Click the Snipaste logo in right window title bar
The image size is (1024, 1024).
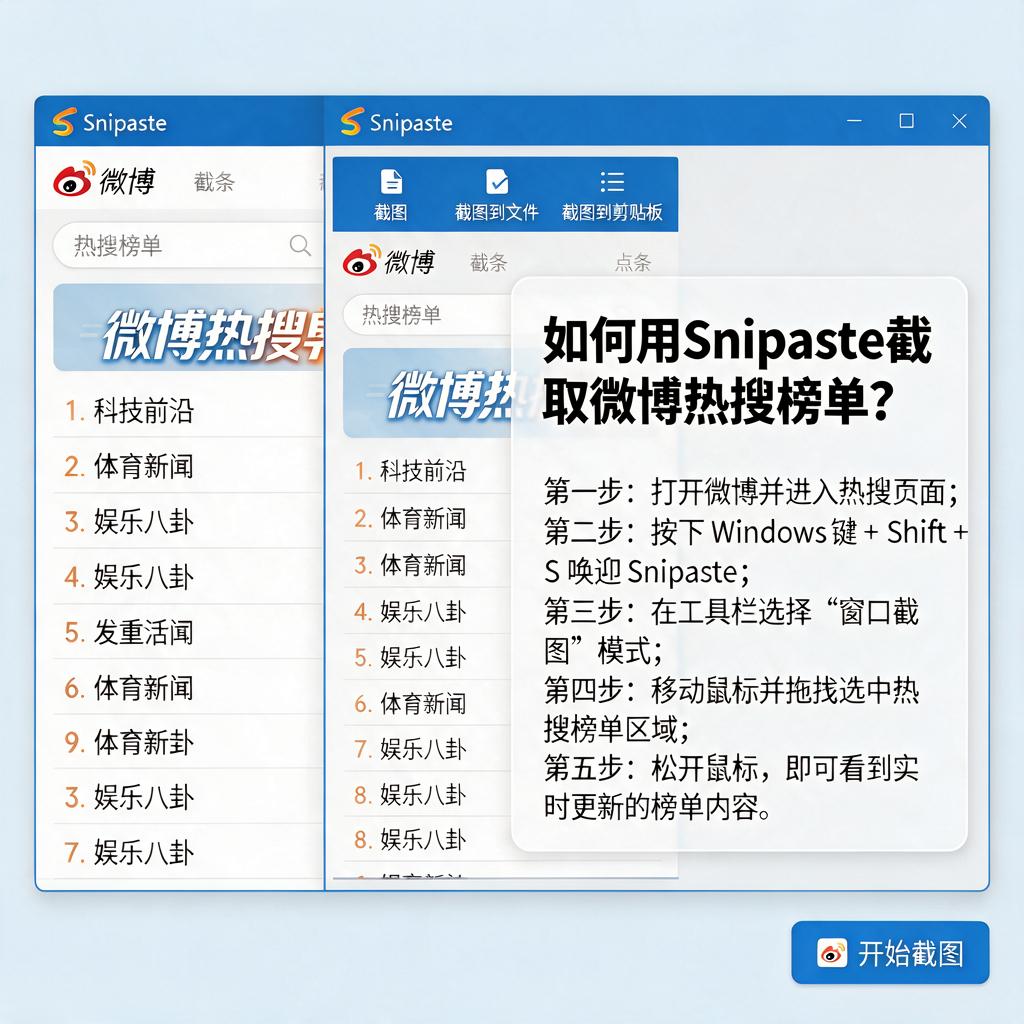coord(351,122)
